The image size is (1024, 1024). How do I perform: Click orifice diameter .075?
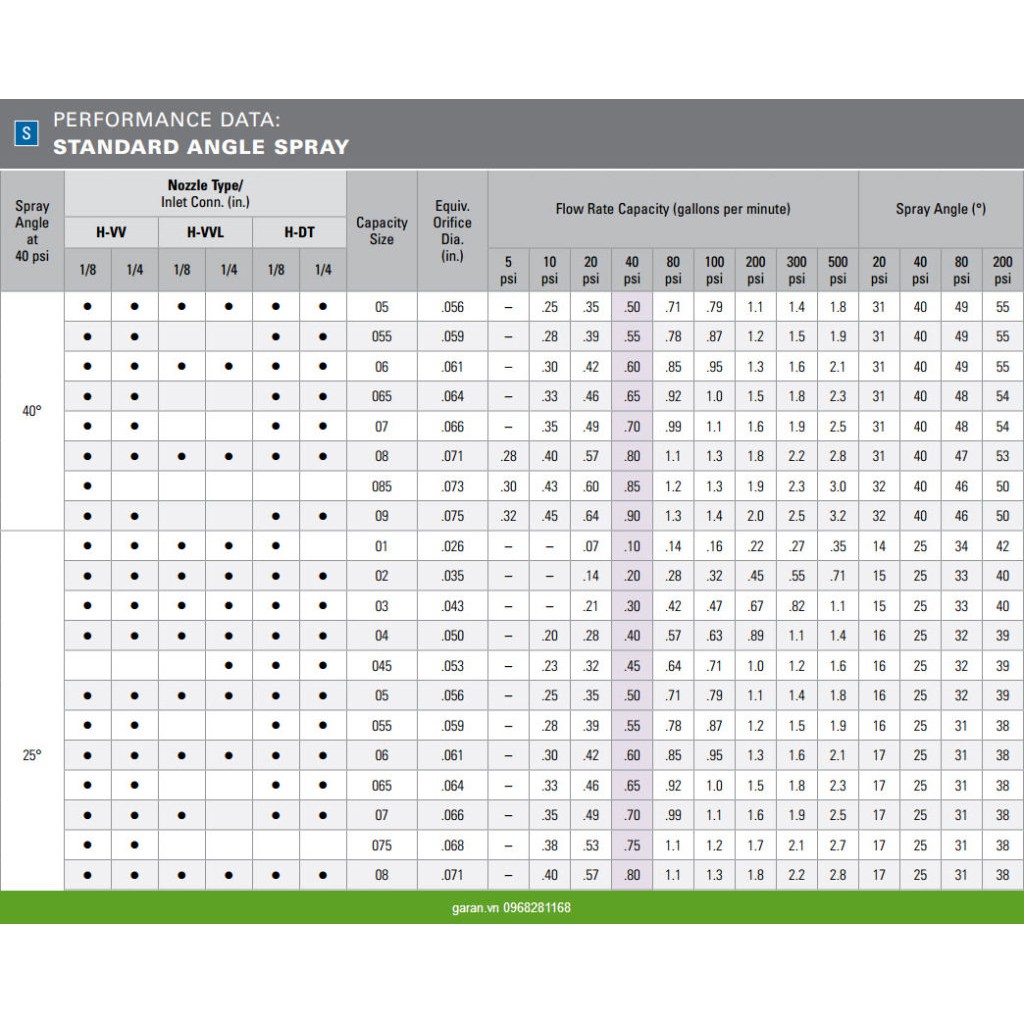(x=452, y=516)
